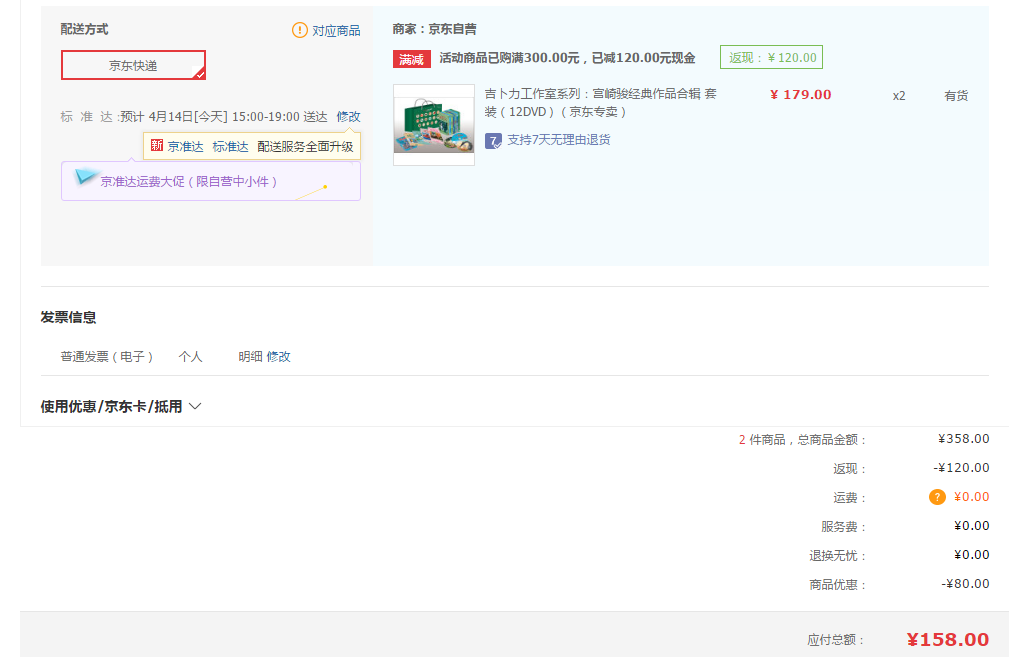Image resolution: width=1009 pixels, height=657 pixels.
Task: Open the 对应商品 link
Action: pos(336,30)
